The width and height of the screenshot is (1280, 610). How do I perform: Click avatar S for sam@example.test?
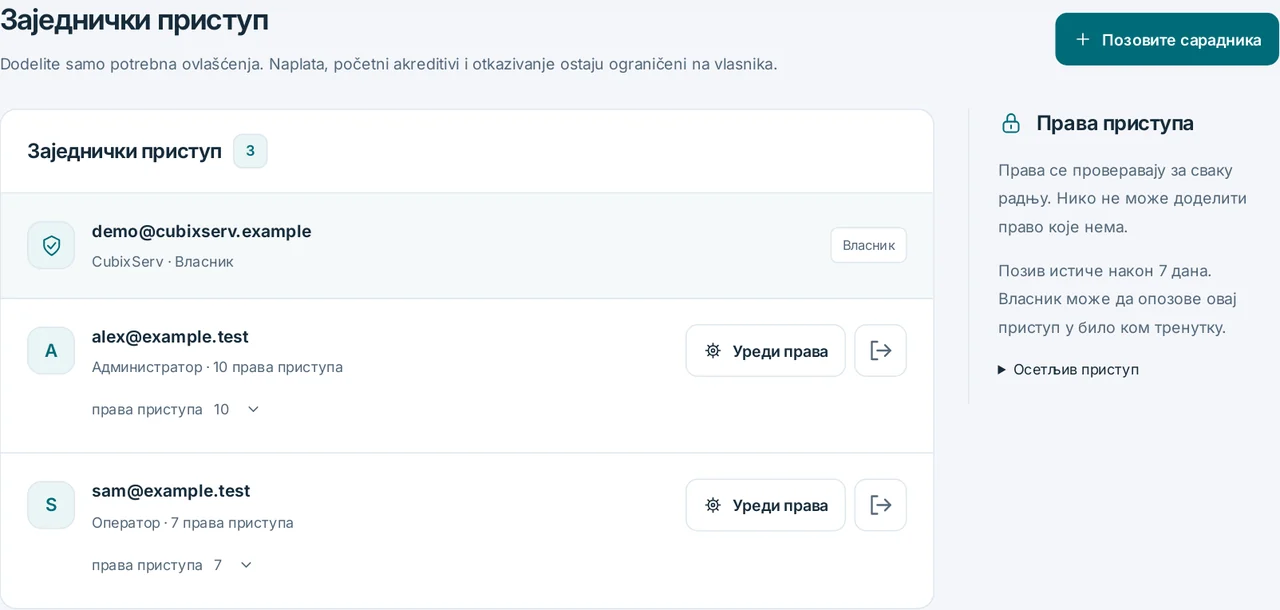[51, 505]
